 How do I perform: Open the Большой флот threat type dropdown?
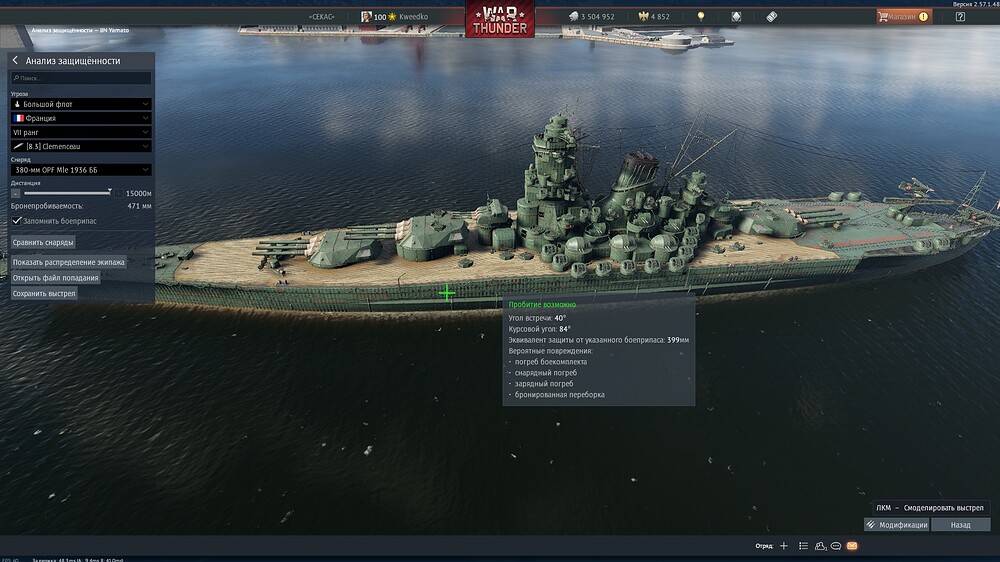click(81, 104)
